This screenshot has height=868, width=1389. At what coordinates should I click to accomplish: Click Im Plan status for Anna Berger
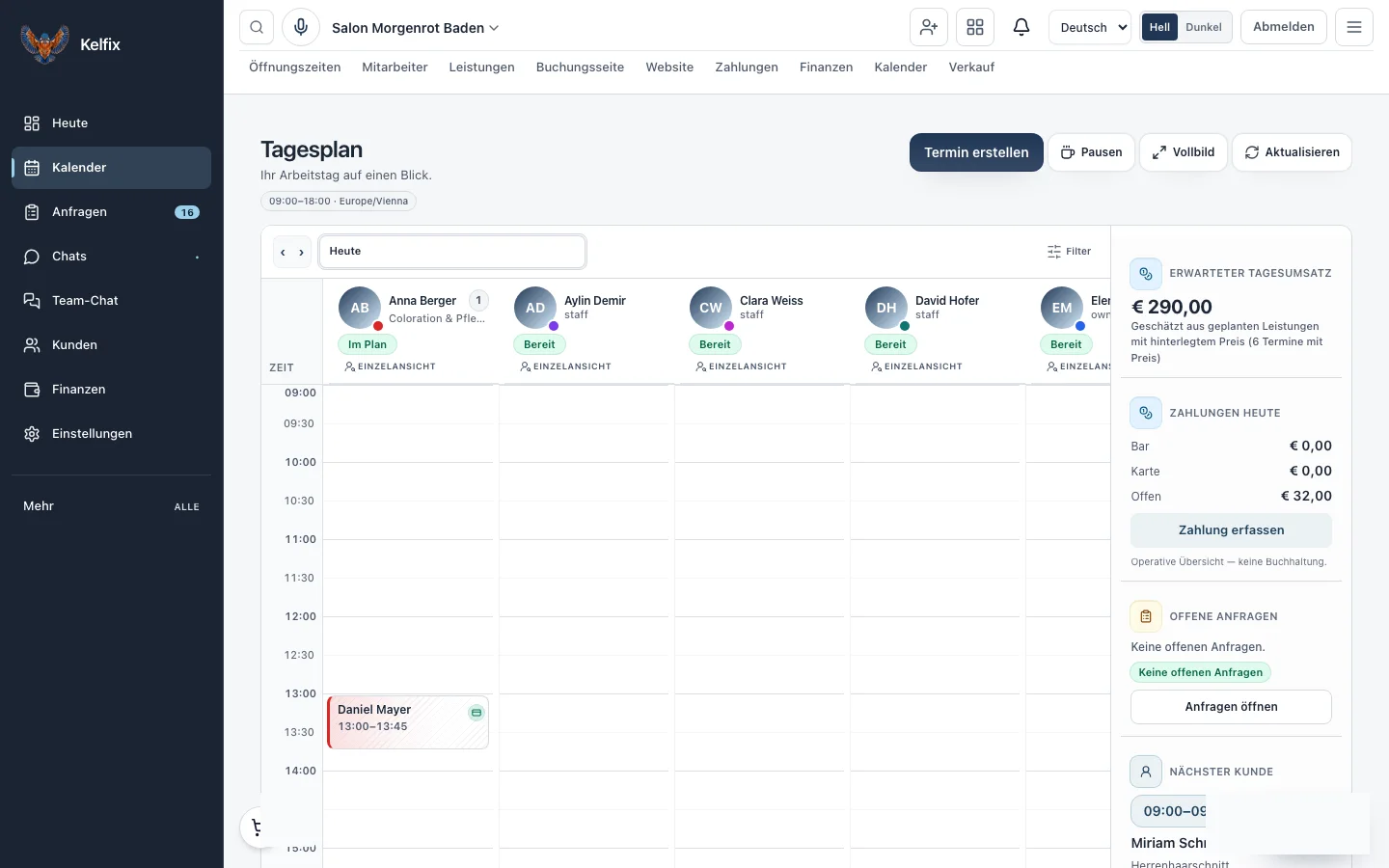pyautogui.click(x=368, y=344)
